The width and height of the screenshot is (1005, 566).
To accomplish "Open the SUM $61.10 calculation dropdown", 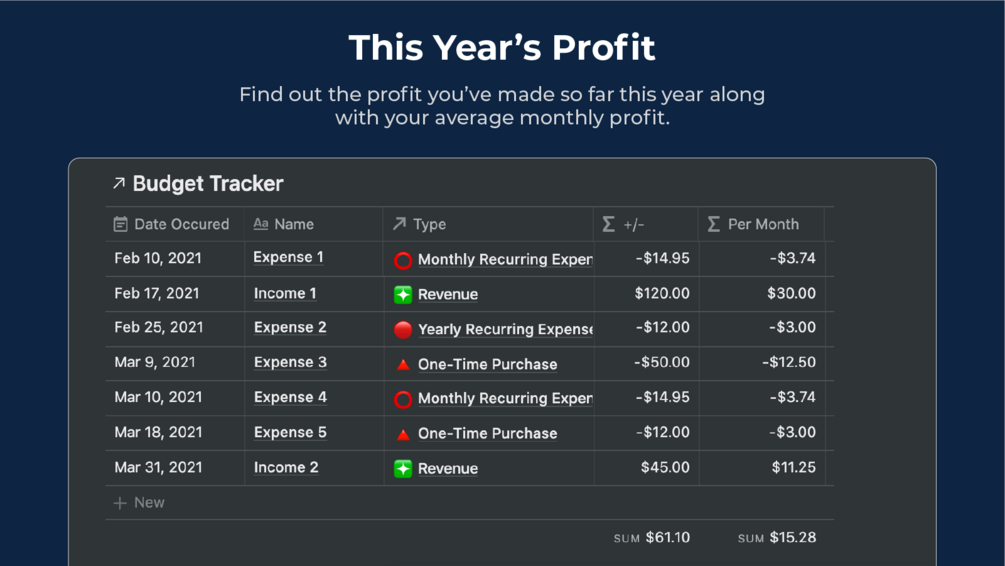I will 652,538.
